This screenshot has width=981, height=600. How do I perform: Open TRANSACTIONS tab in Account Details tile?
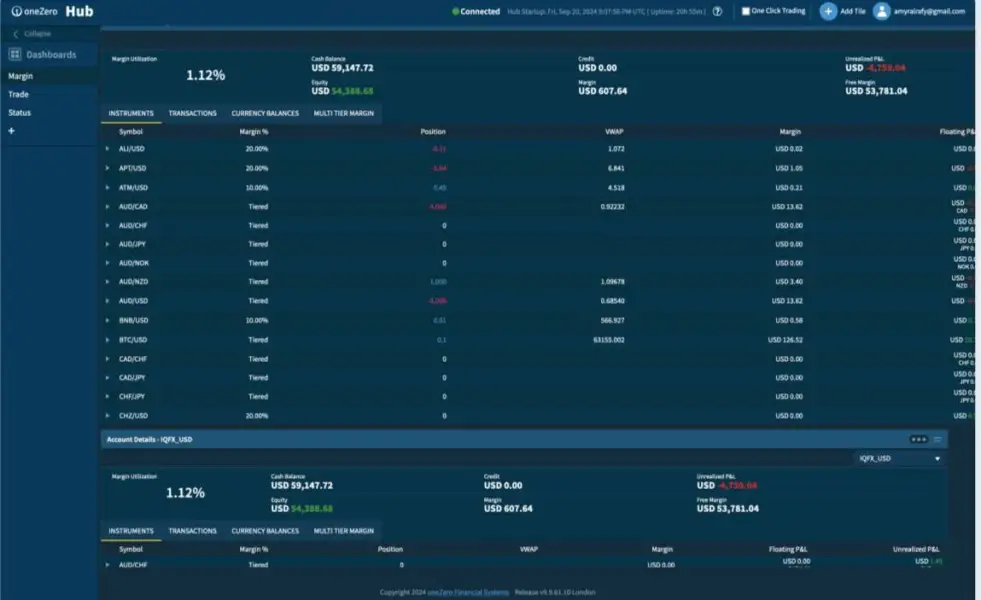coord(193,531)
